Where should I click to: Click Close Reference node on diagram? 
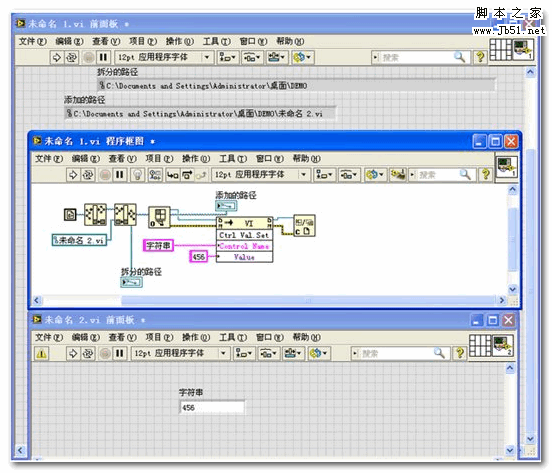coord(304,226)
